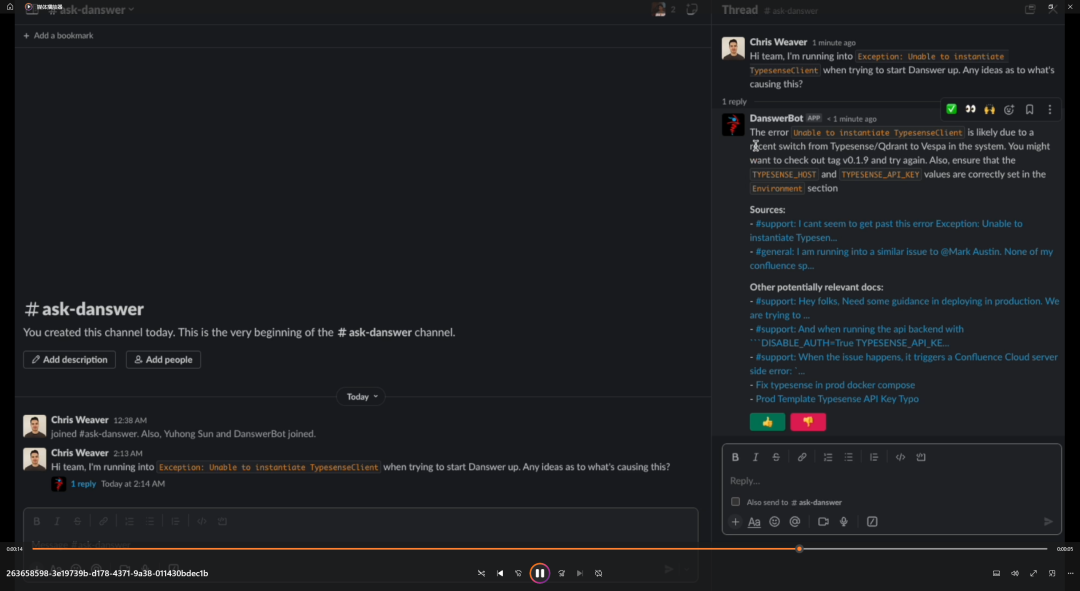The image size is (1080, 591).
Task: Apply ordered list in thread reply
Action: pos(828,457)
